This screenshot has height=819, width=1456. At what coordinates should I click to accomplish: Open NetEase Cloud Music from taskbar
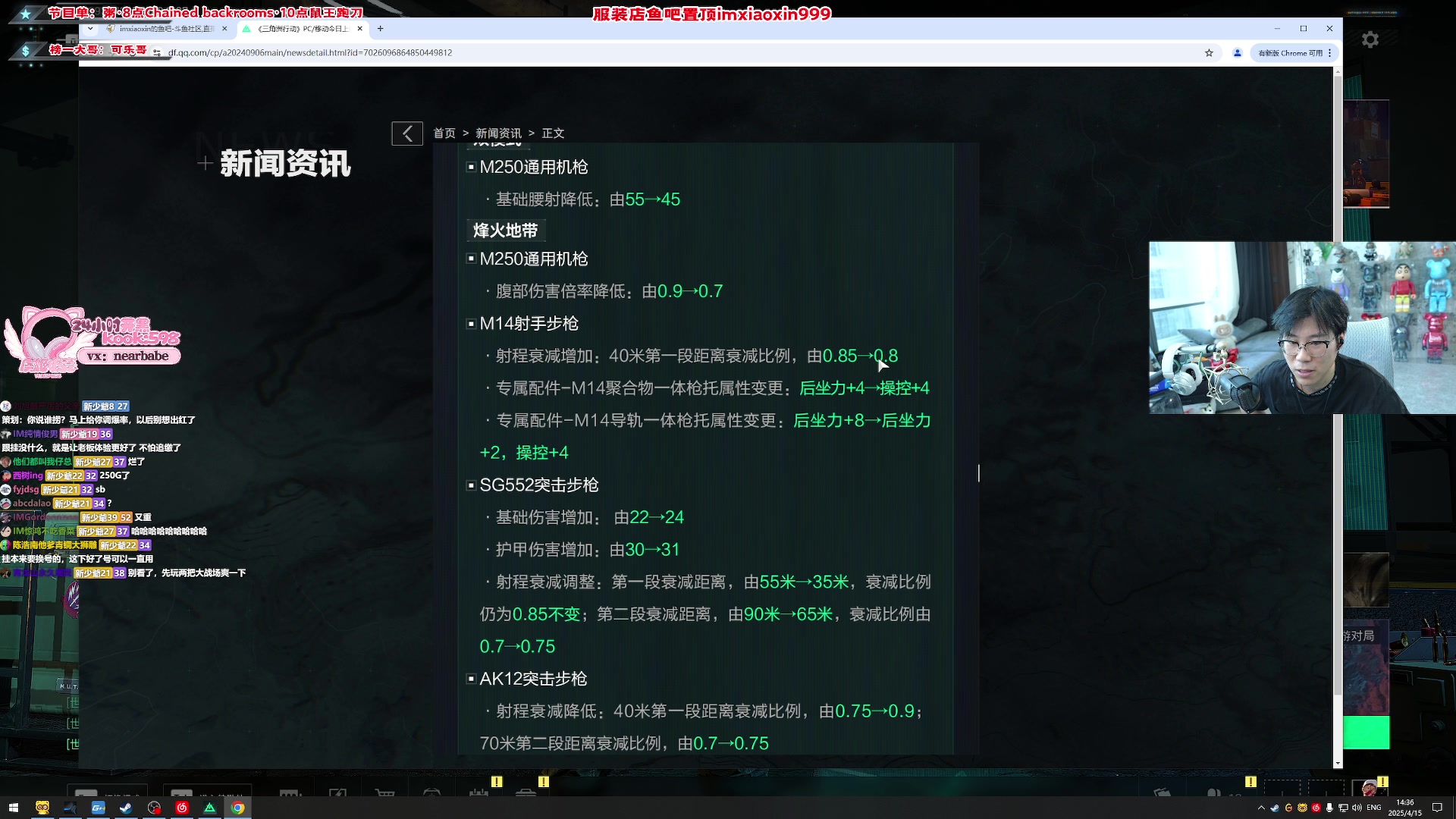tap(182, 808)
